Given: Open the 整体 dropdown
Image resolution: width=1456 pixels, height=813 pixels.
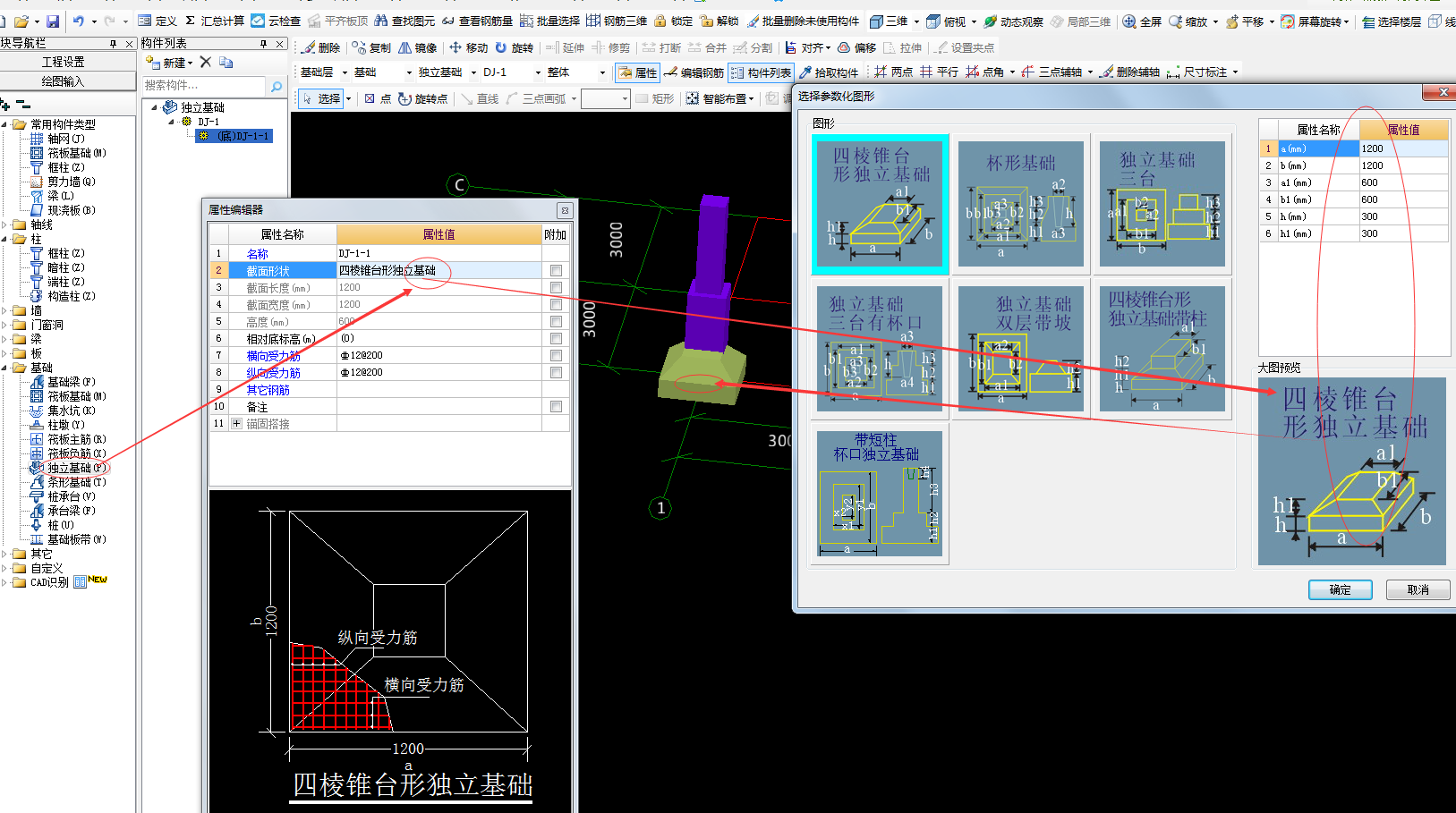Looking at the screenshot, I should click(602, 72).
